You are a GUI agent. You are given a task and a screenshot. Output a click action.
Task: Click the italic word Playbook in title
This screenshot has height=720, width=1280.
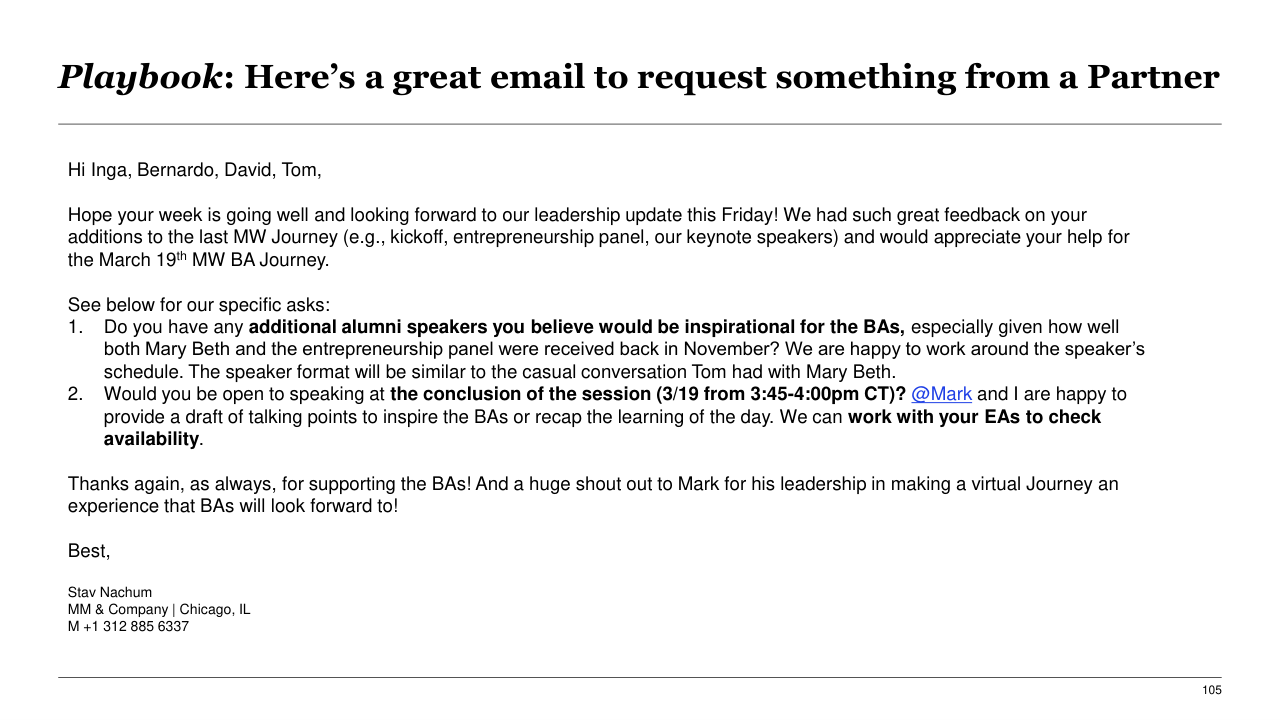click(139, 77)
